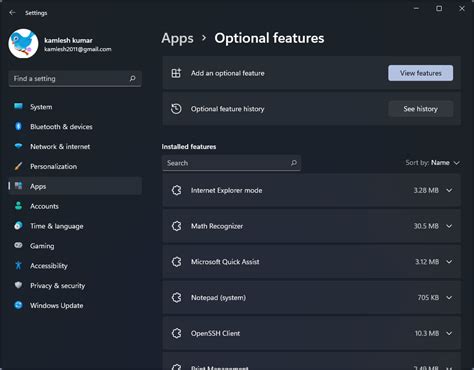Click the Accessibility figure icon
Screen dimensions: 474x370
click(18, 265)
